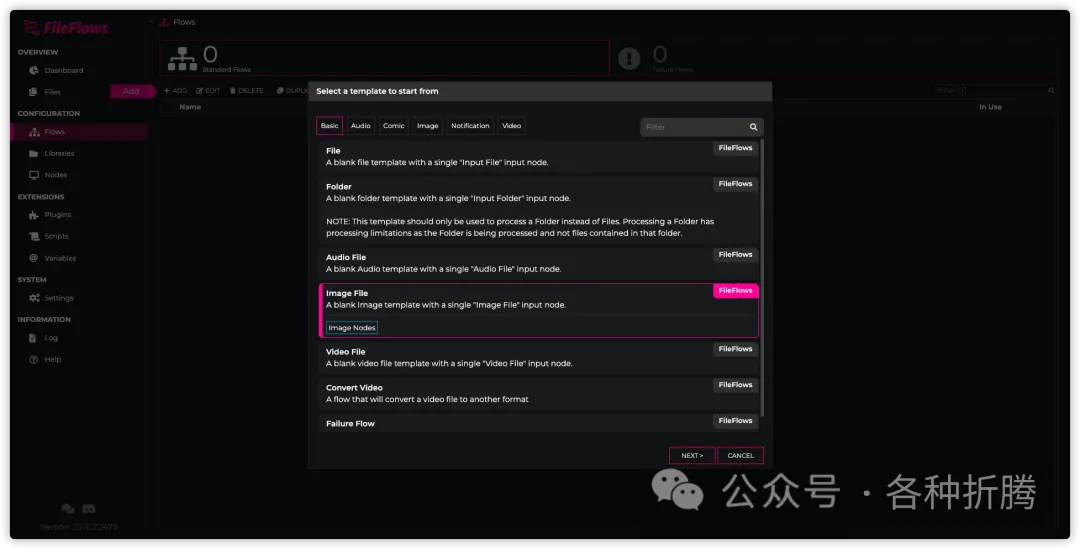
Task: Click the Flows breadcrumb title at top
Action: click(184, 22)
